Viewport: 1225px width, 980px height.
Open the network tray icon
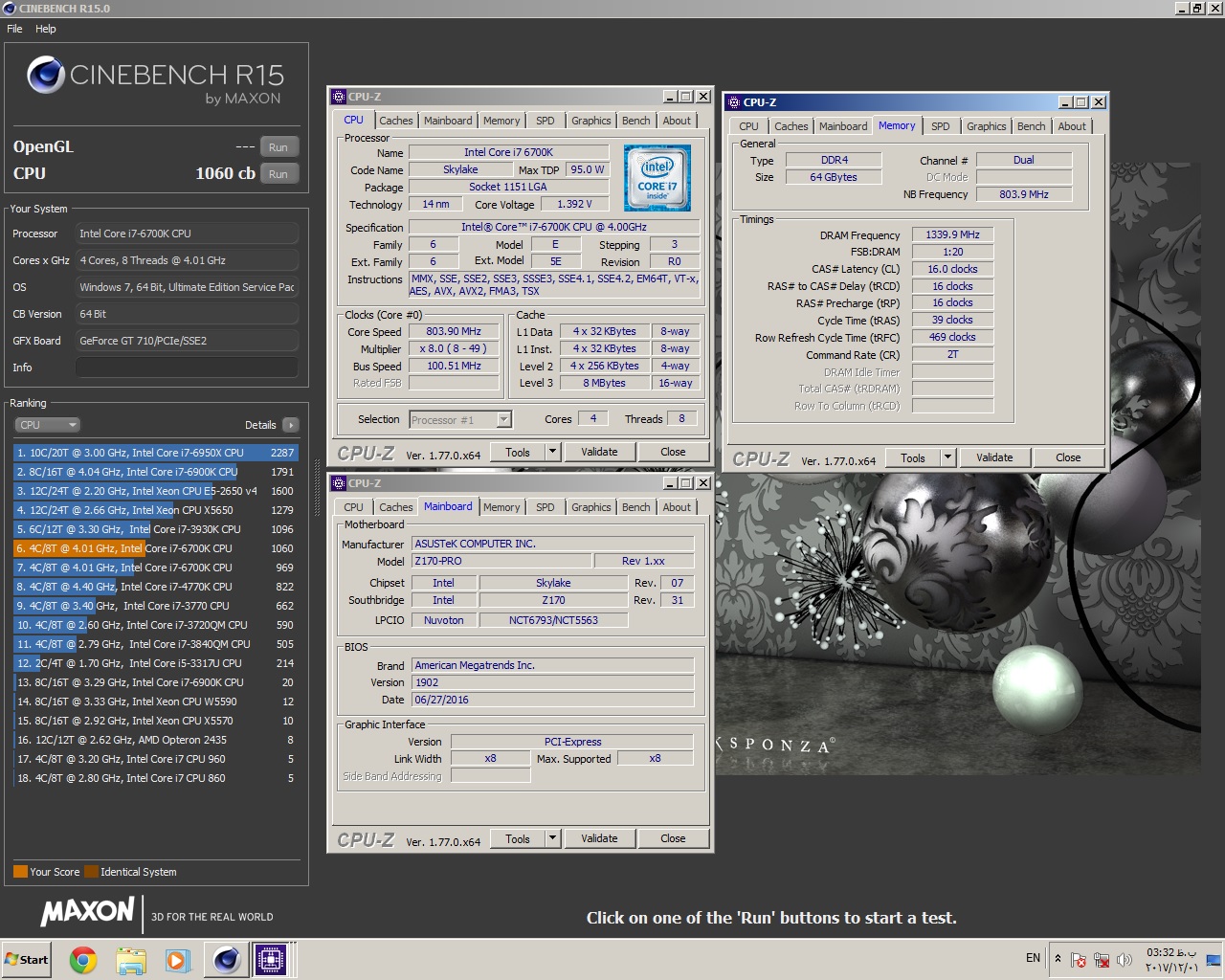pos(1102,959)
